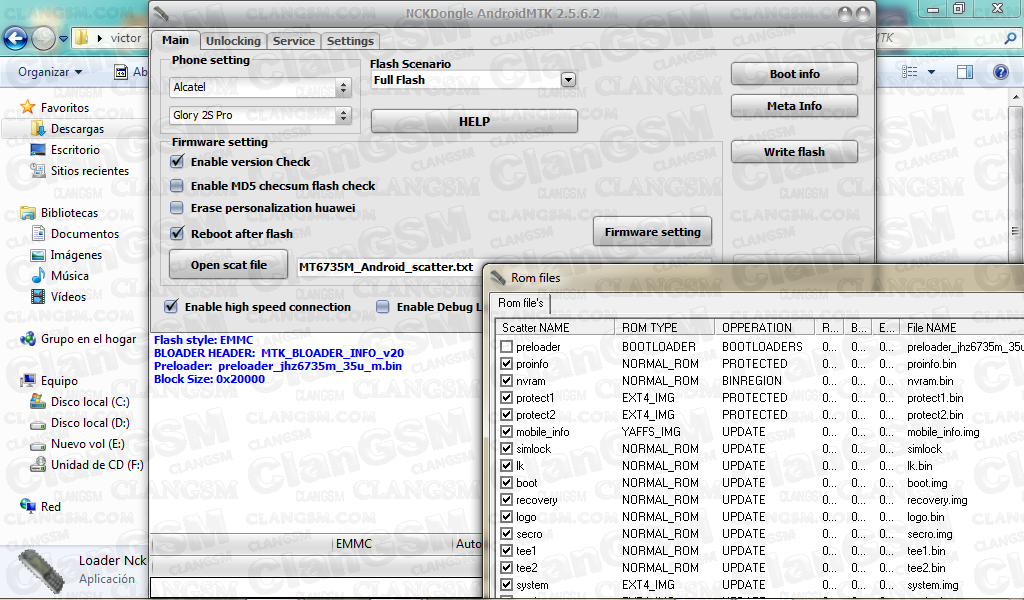1024x600 pixels.
Task: Click Boot info button
Action: [794, 74]
